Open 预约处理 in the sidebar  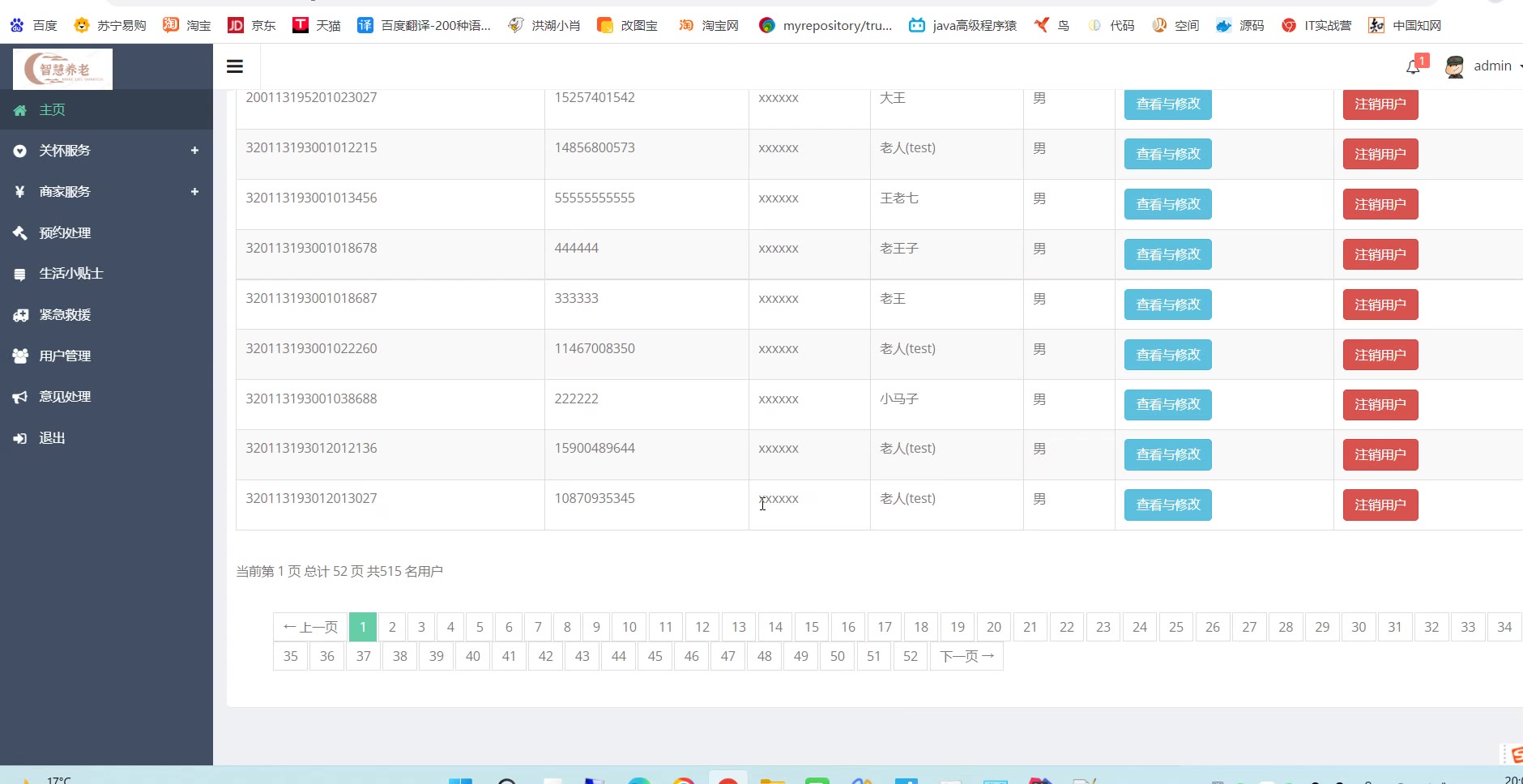coord(106,233)
